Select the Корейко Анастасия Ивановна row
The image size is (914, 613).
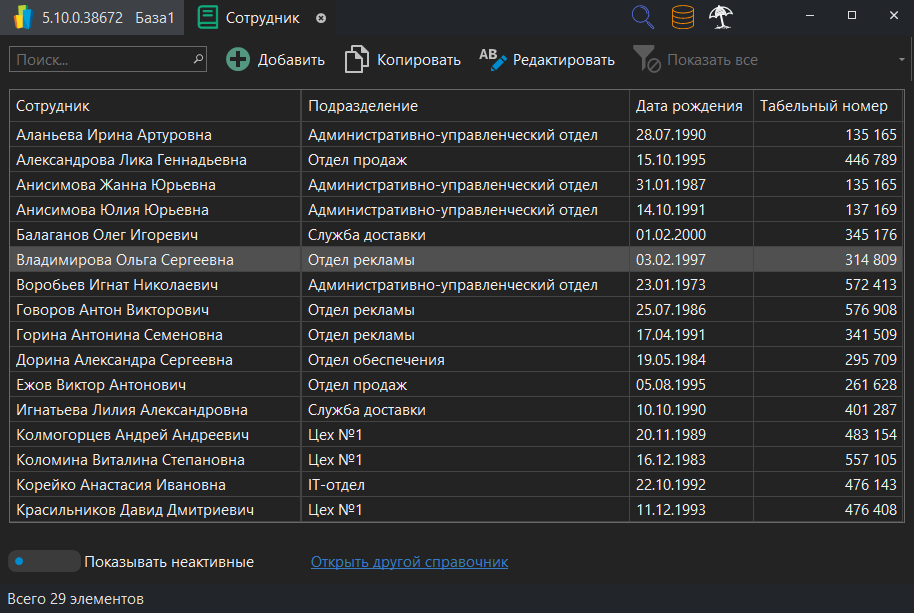pos(120,485)
